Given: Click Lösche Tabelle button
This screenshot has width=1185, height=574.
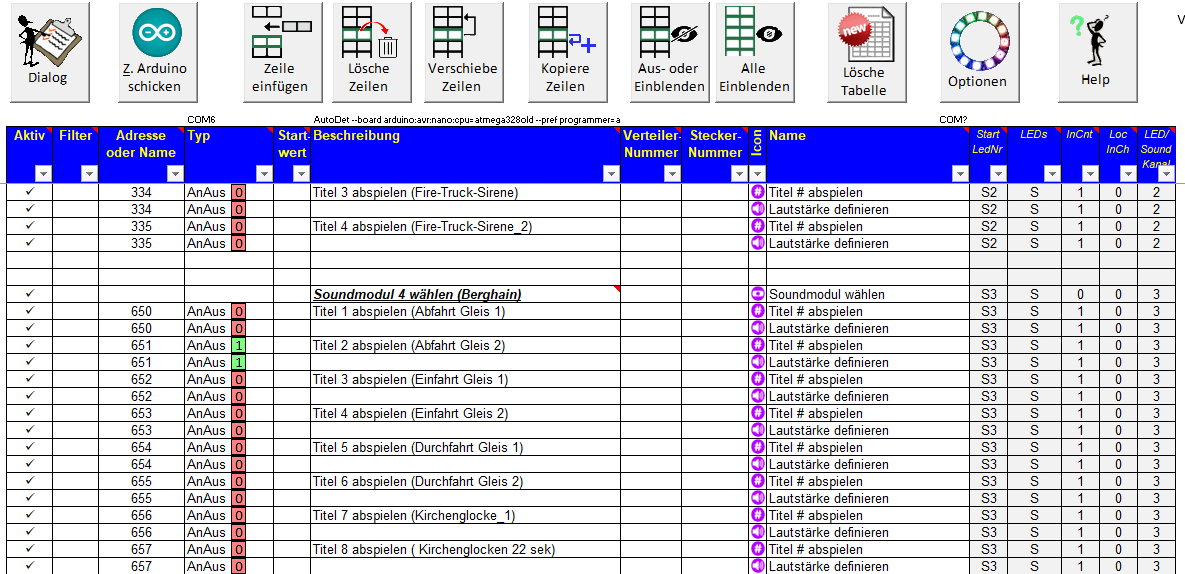Looking at the screenshot, I should point(863,52).
